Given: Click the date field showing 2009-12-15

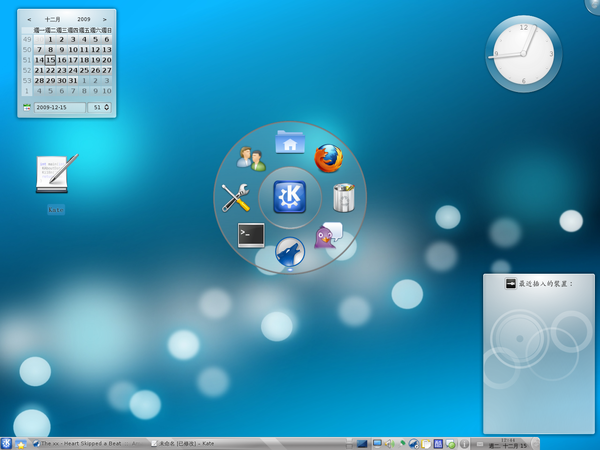Looking at the screenshot, I should [x=60, y=108].
